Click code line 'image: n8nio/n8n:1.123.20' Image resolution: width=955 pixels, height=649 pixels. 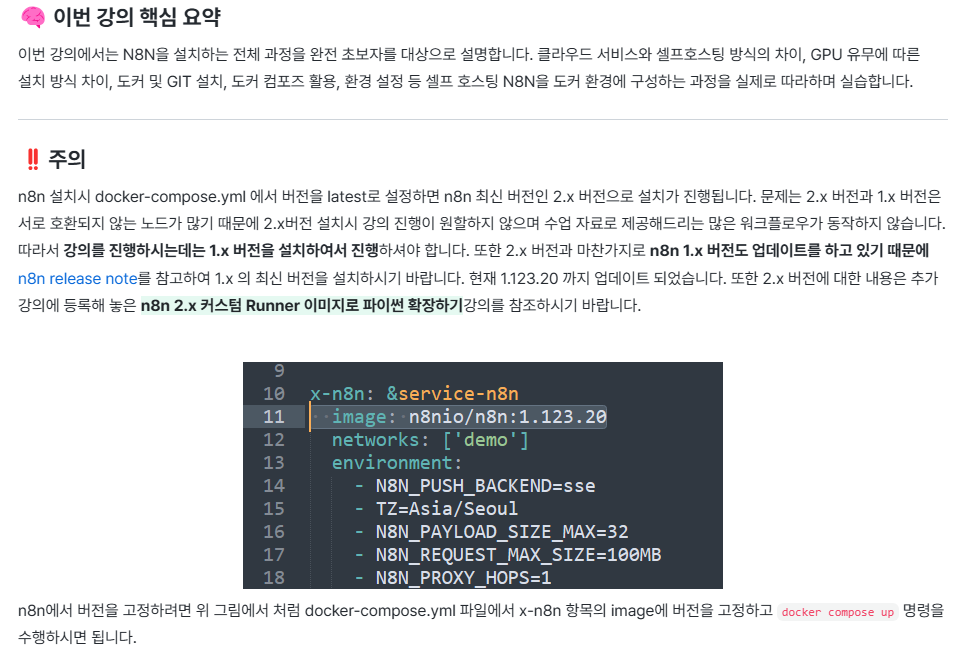point(468,416)
